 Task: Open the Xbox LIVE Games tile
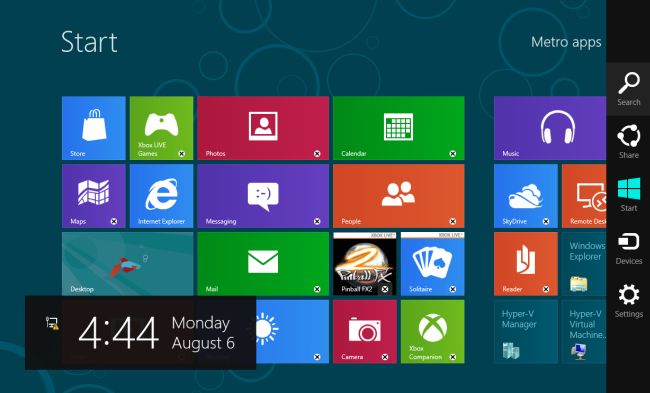click(161, 128)
